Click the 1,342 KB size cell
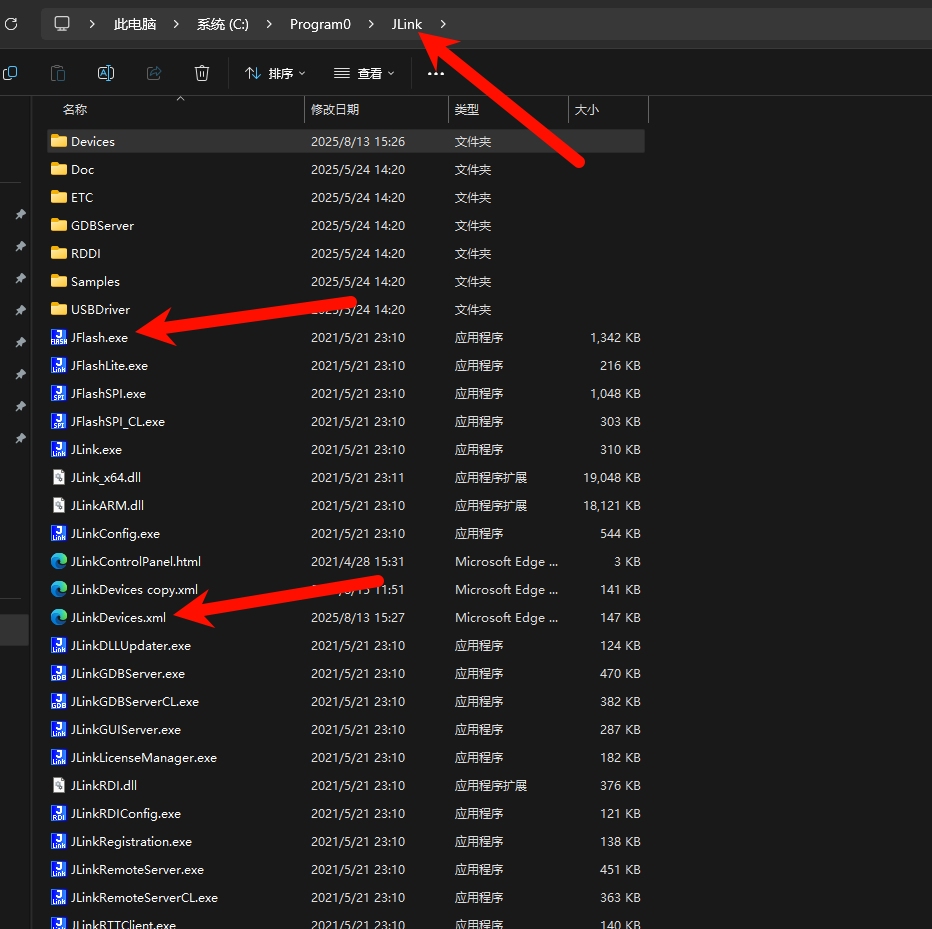 click(x=615, y=338)
